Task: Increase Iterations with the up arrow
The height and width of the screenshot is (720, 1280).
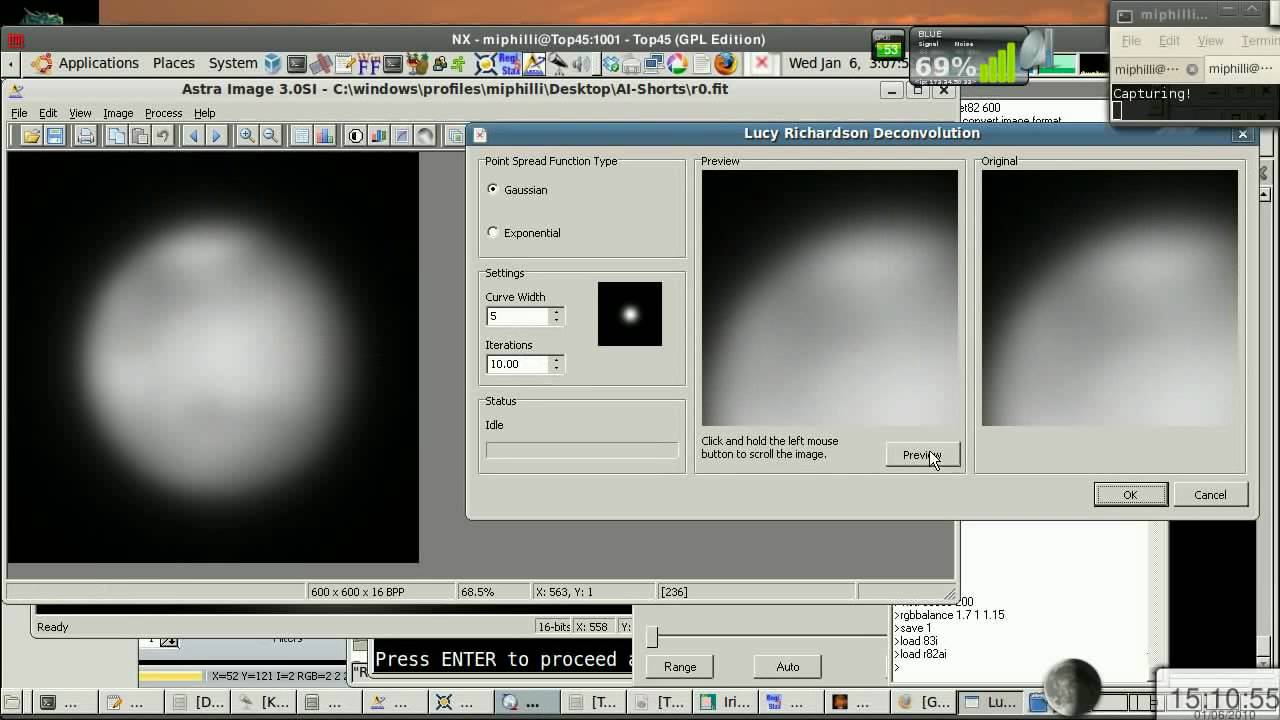Action: 557,359
